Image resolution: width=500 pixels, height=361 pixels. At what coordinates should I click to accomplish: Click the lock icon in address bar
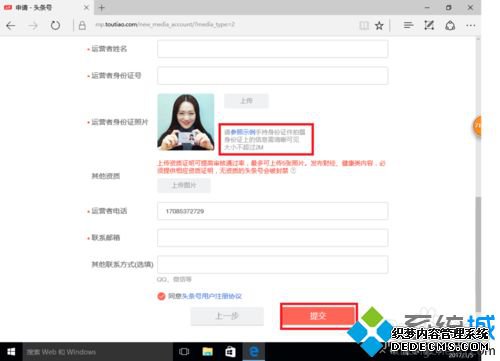(82, 25)
